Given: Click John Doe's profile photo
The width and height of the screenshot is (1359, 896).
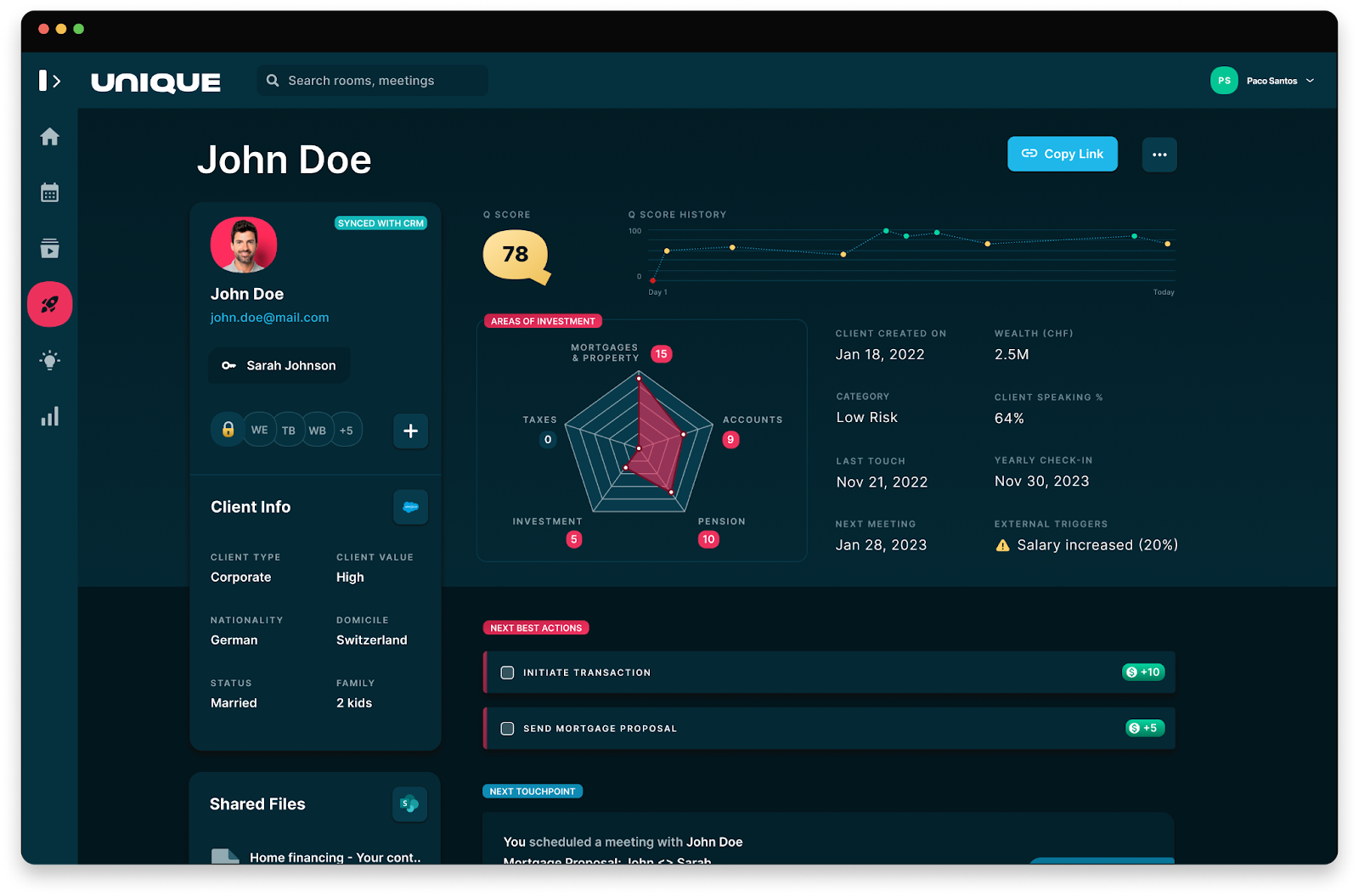Looking at the screenshot, I should (x=244, y=245).
